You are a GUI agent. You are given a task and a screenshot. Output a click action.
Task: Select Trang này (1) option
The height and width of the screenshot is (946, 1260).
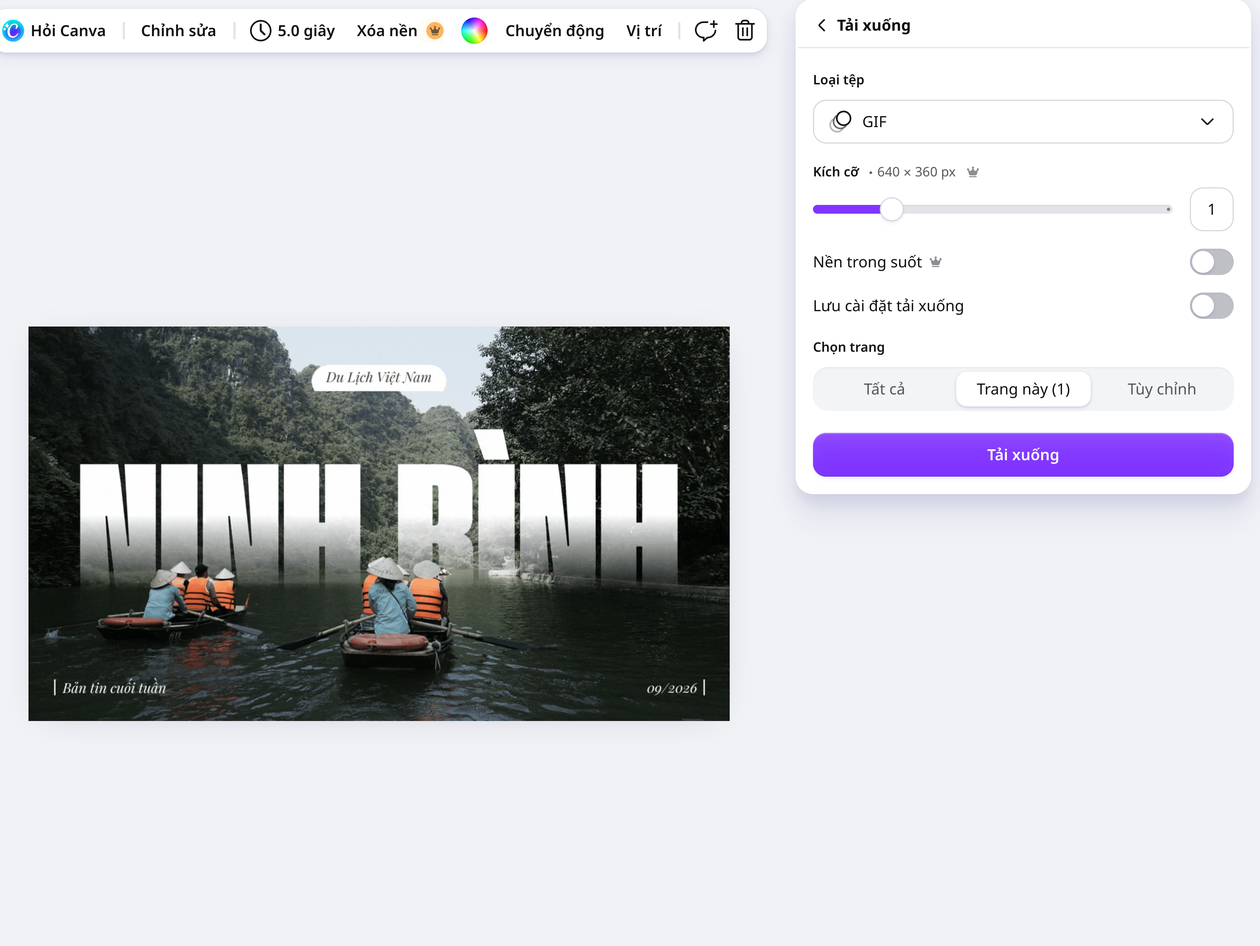click(x=1023, y=389)
